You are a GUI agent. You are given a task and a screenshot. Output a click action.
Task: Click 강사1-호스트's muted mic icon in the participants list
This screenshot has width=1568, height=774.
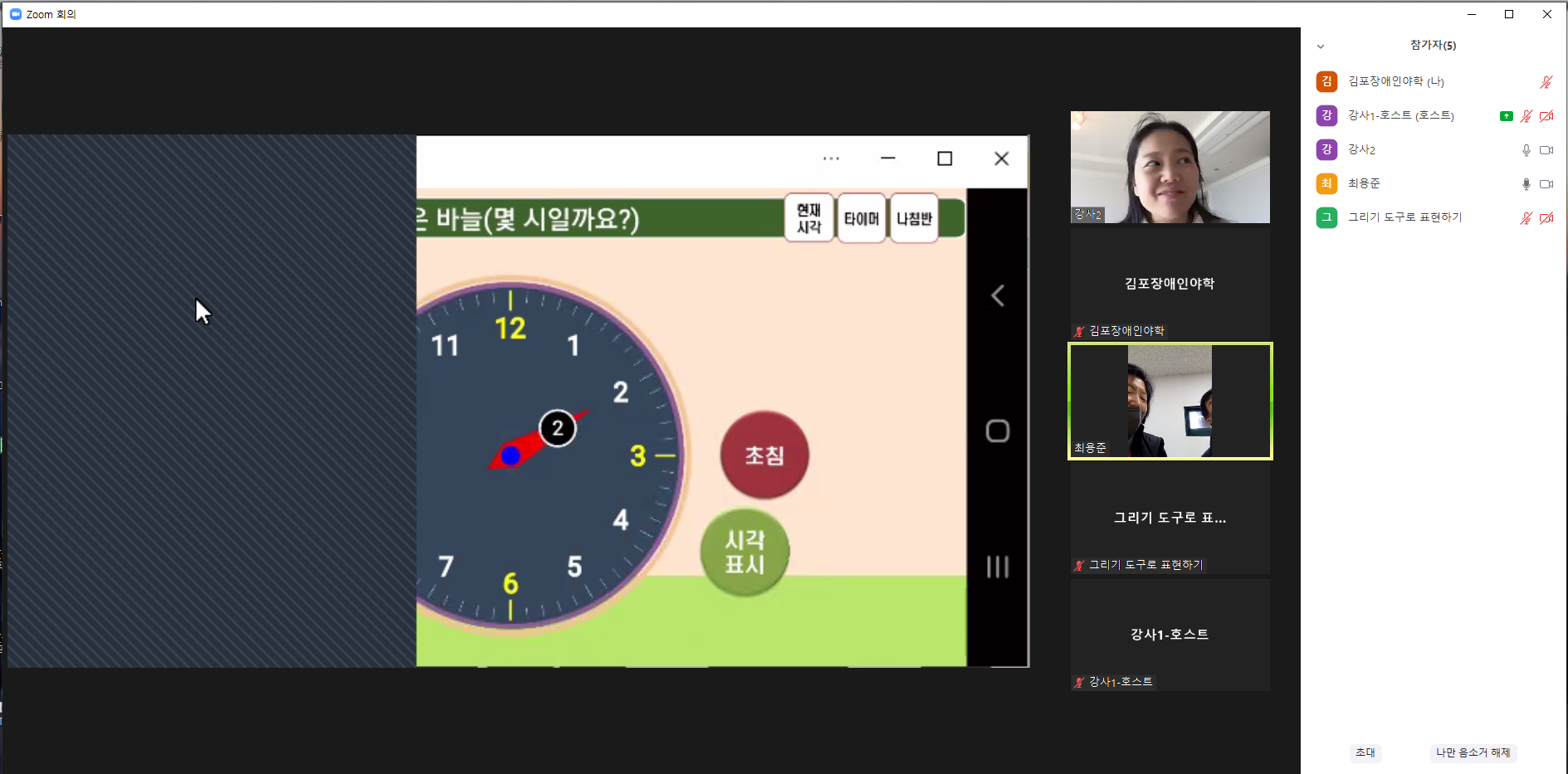(1526, 116)
